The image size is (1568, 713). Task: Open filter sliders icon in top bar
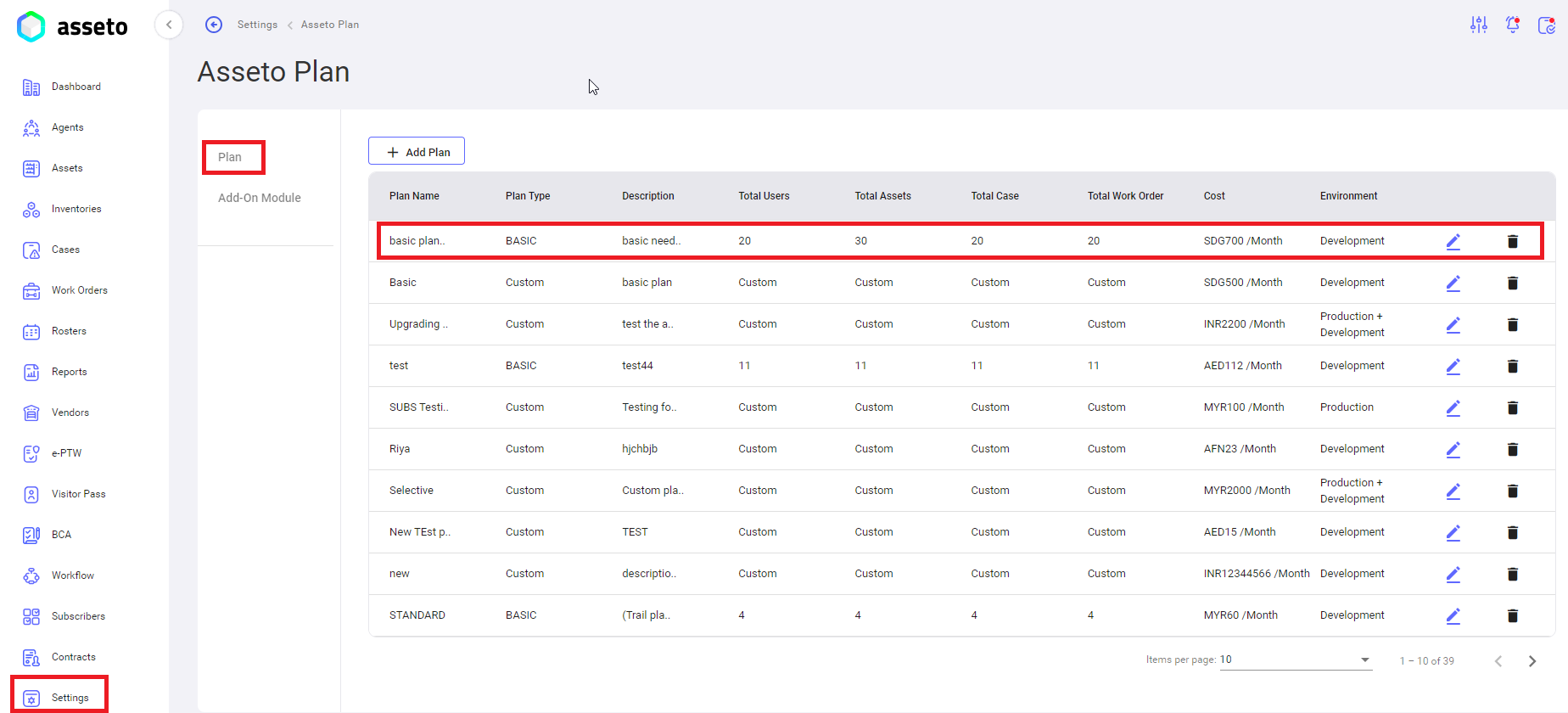coord(1479,25)
